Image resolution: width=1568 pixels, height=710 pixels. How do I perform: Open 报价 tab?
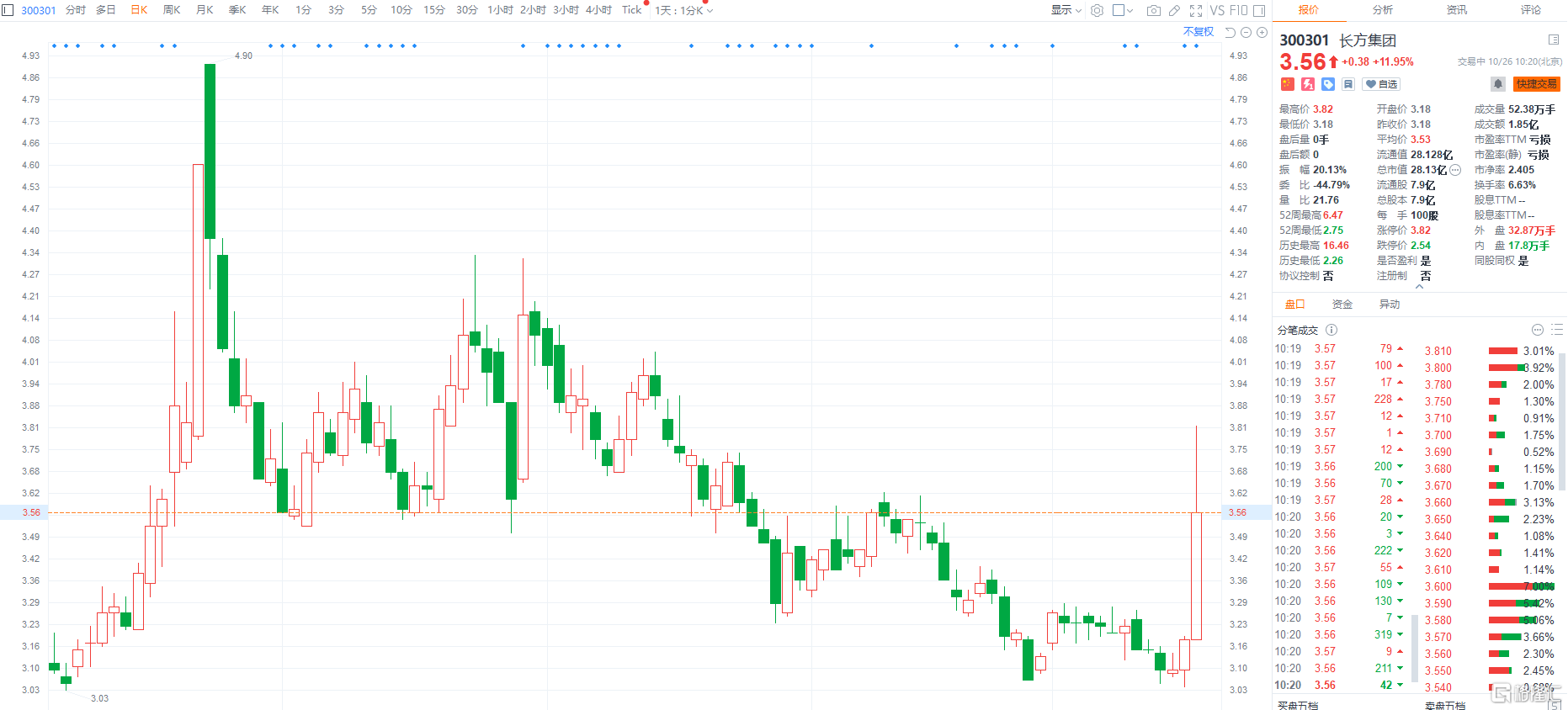[1309, 10]
